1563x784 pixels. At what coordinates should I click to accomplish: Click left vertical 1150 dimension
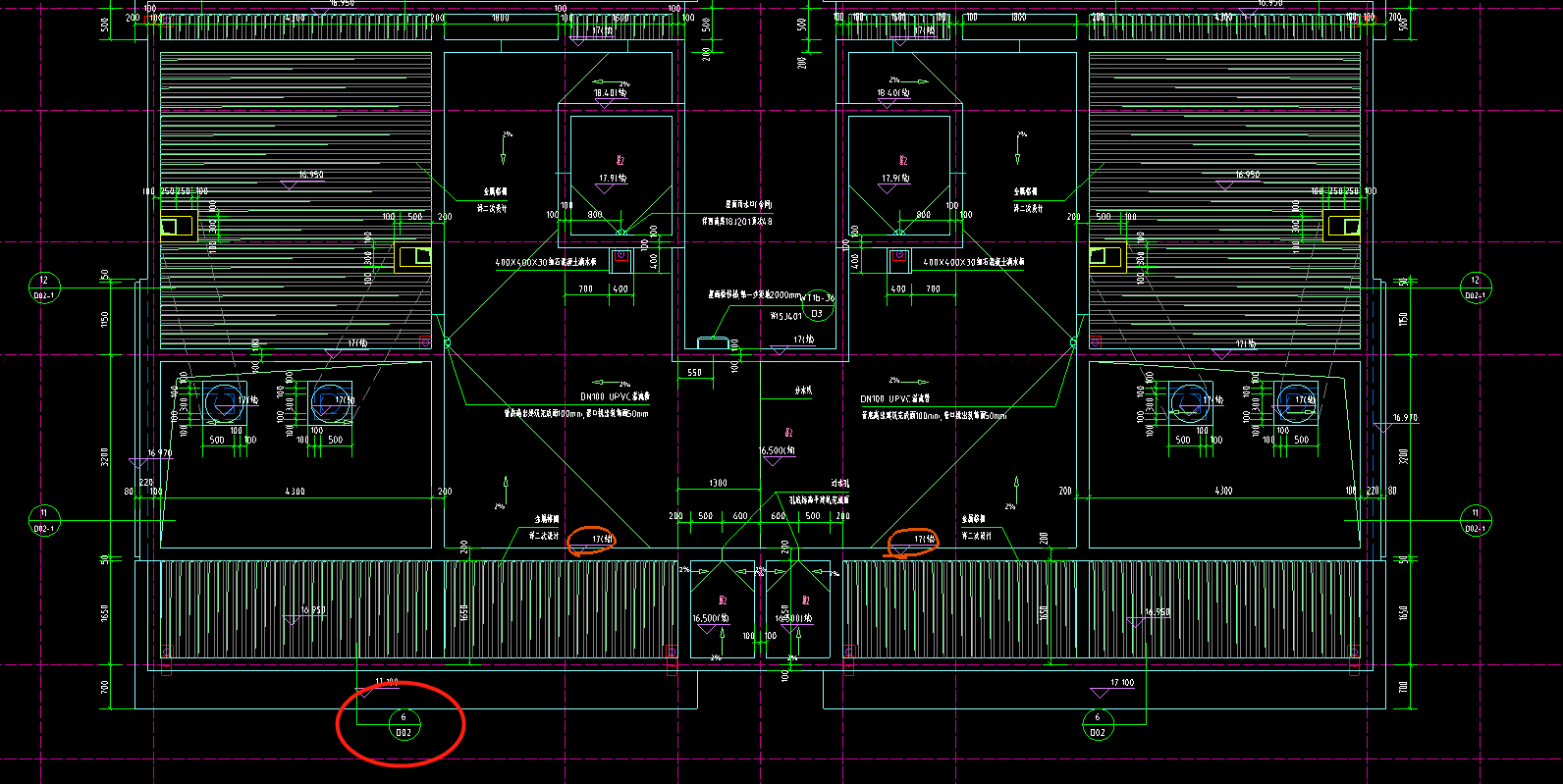point(104,319)
